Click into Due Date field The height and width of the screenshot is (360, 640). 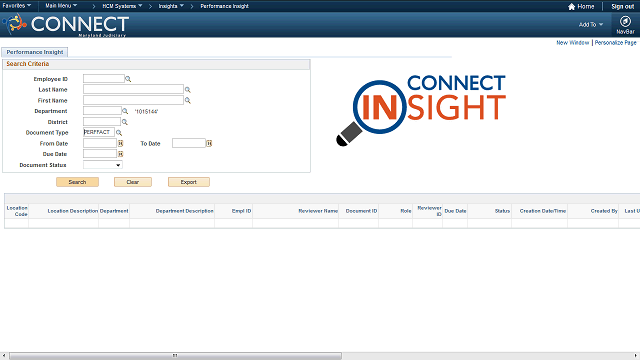tap(100, 154)
